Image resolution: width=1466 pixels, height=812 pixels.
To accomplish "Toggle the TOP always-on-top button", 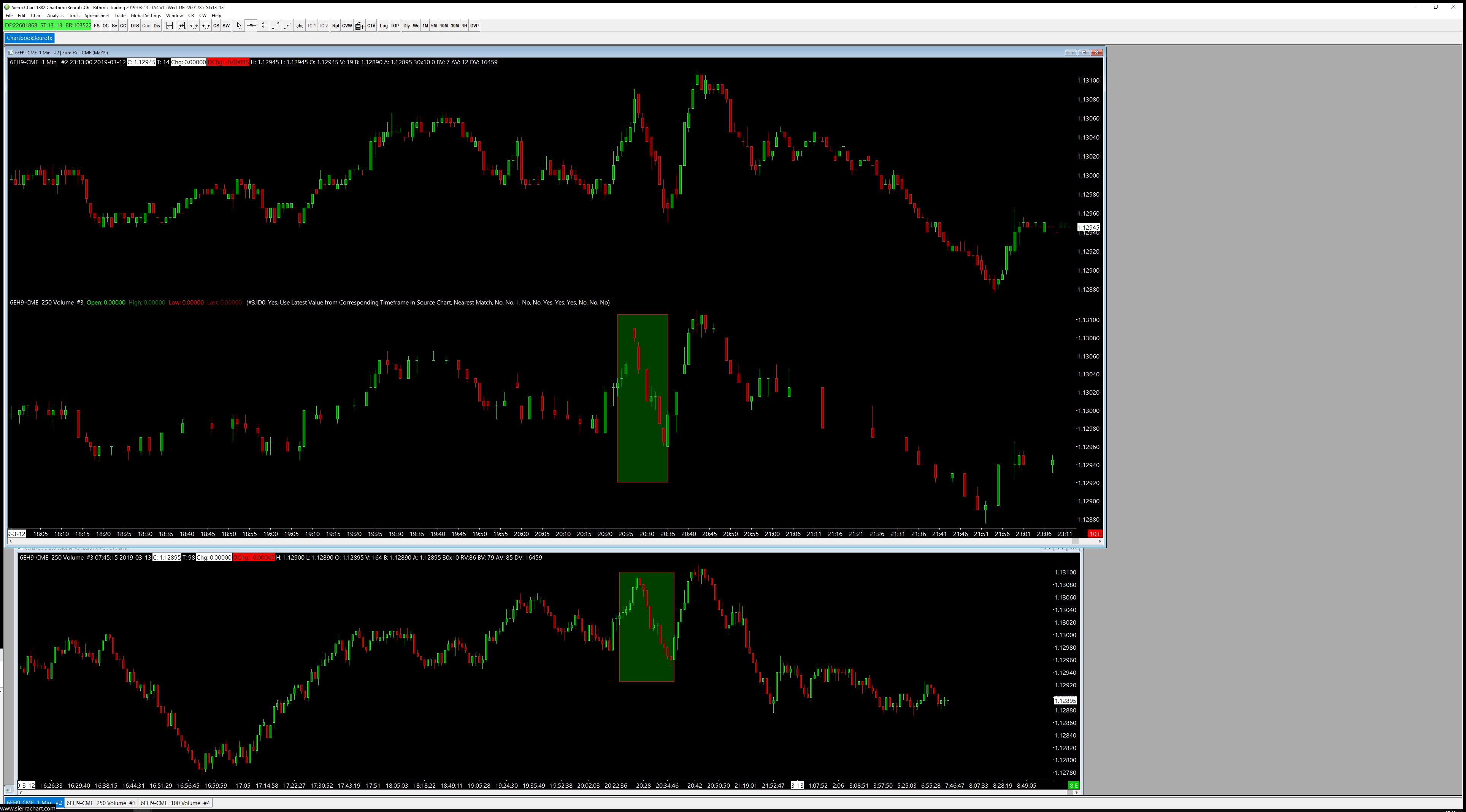I will tap(394, 25).
